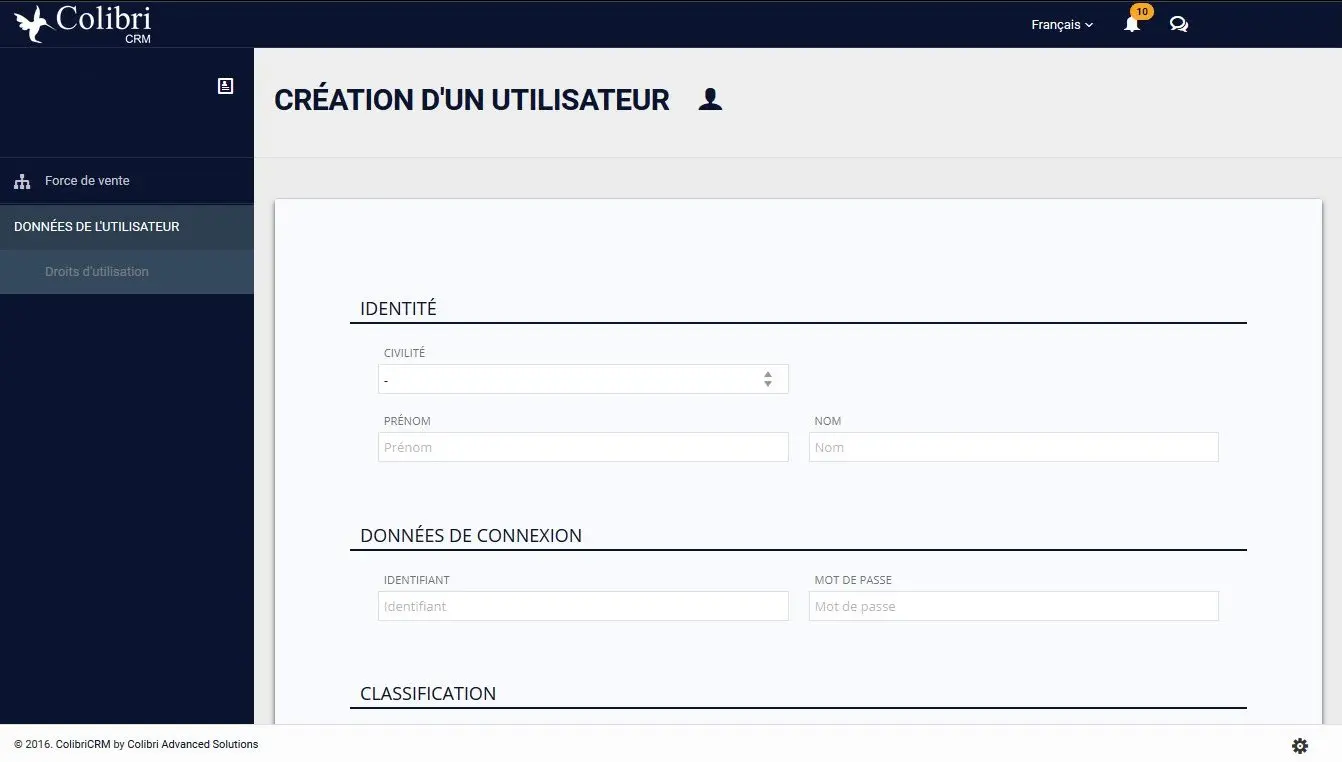Screen dimensions: 1342x762
Task: Click the Classification section heading
Action: [428, 694]
